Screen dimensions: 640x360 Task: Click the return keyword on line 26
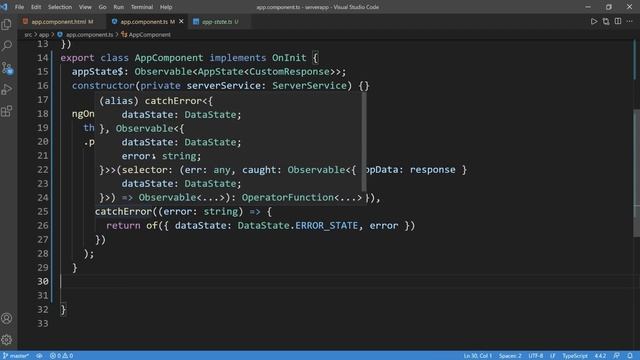[123, 225]
